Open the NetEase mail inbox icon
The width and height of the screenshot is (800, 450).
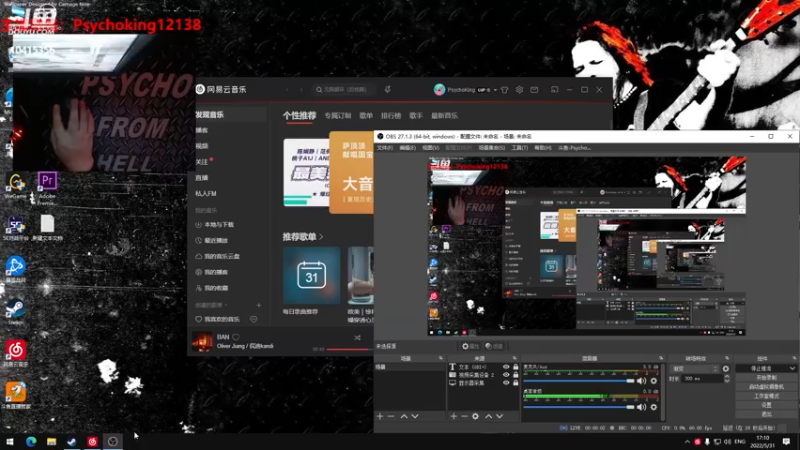click(x=534, y=90)
